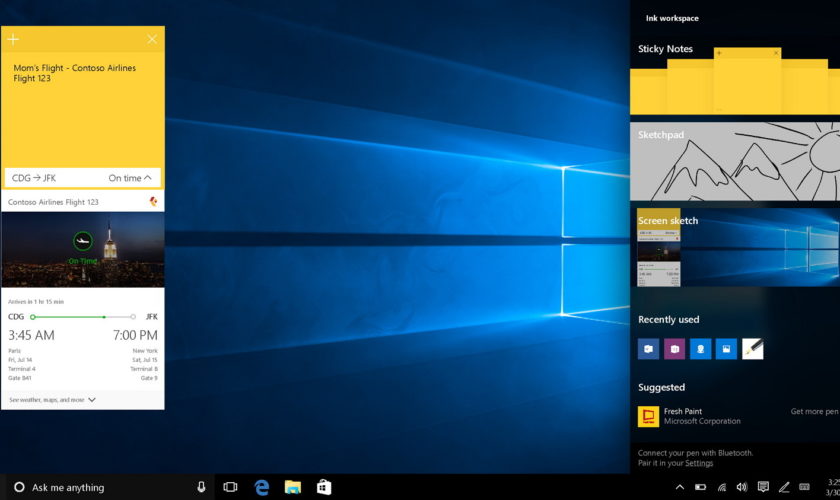Expand See weather, maps, and more

(92, 399)
